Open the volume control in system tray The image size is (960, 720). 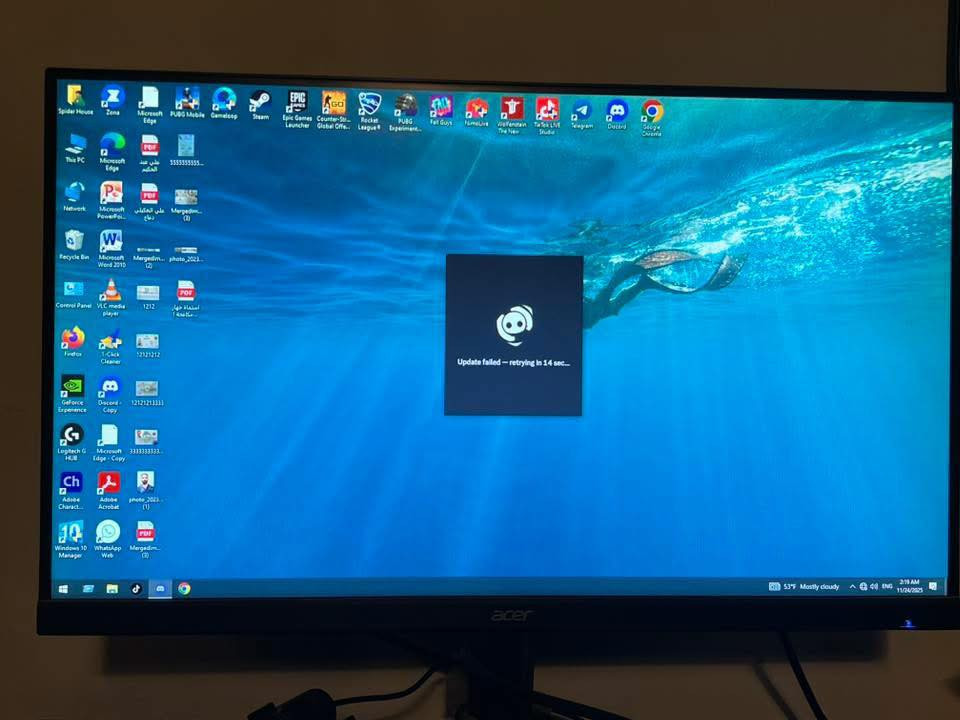(x=874, y=586)
